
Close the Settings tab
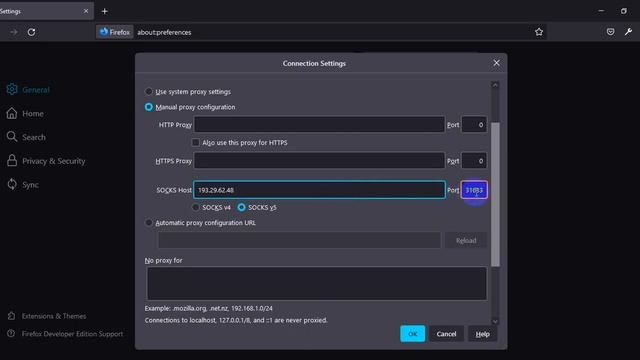point(86,11)
